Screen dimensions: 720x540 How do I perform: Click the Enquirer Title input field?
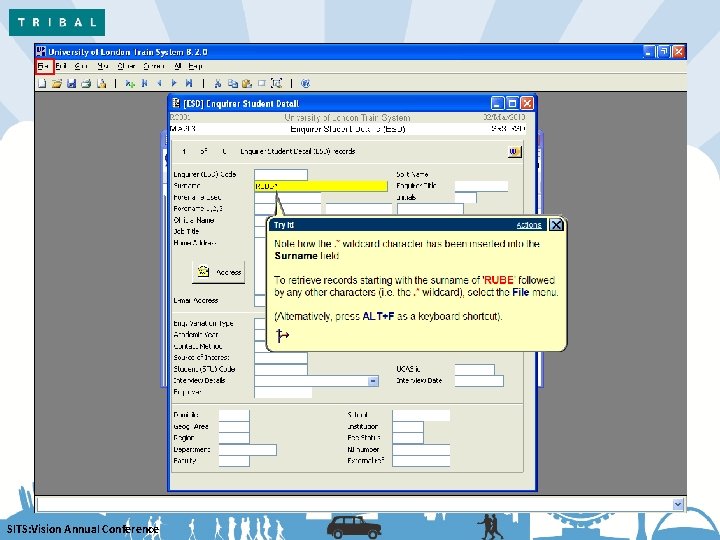coord(481,186)
